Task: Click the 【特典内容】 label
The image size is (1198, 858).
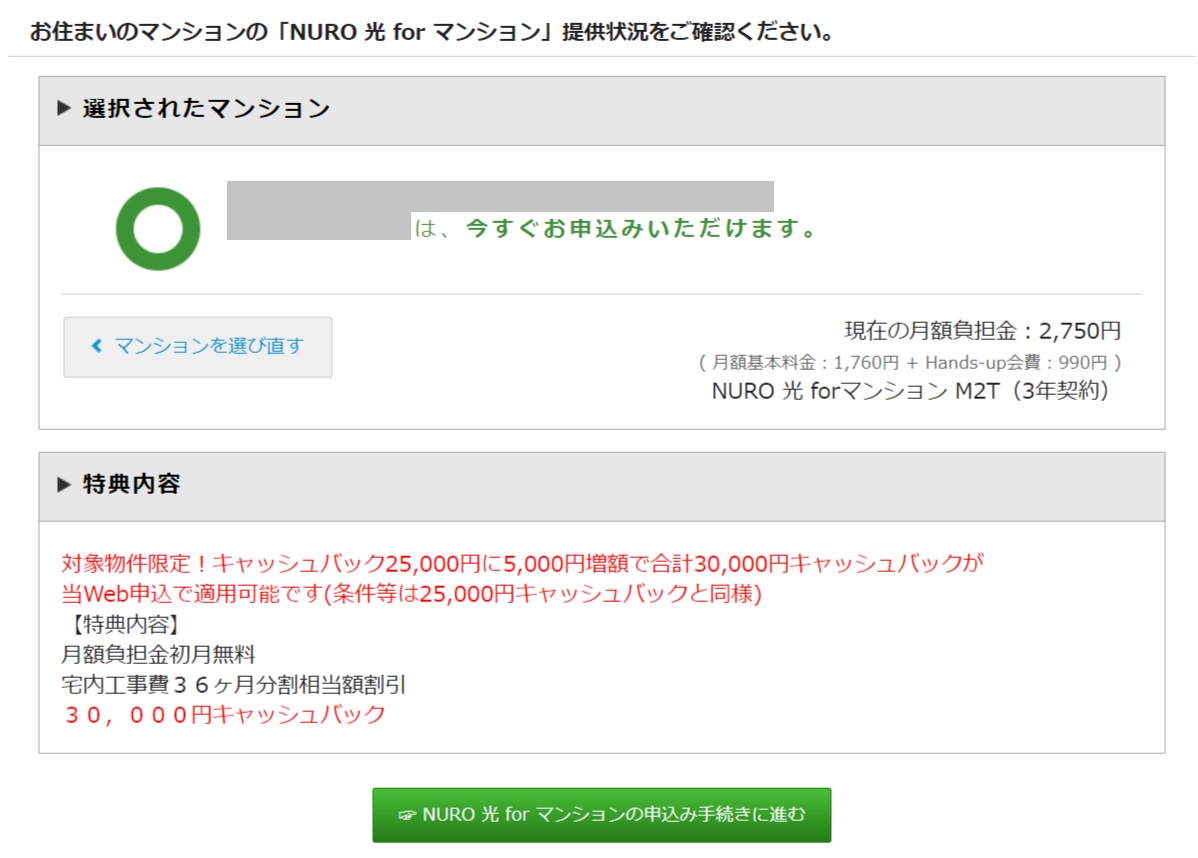Action: tap(125, 624)
